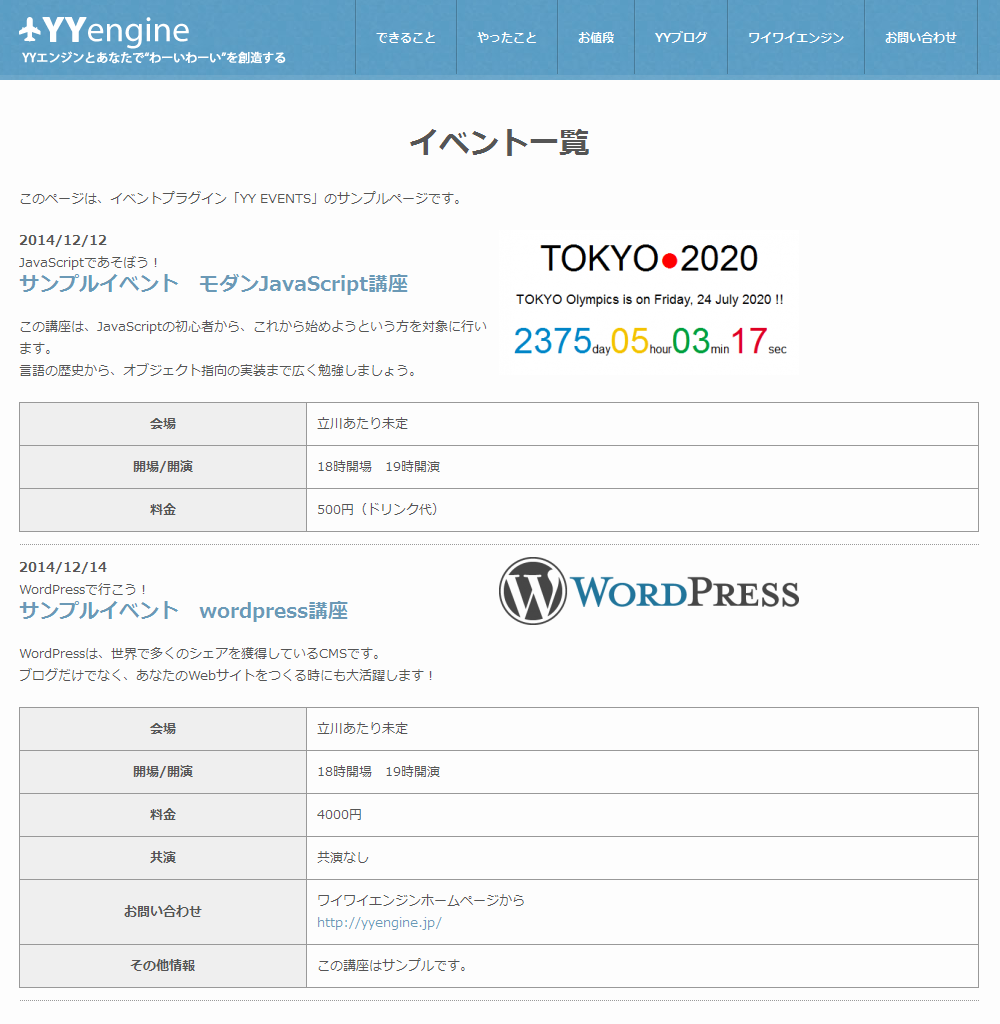Go to the お値段 pricing page
The width and height of the screenshot is (1000, 1024).
click(x=596, y=38)
